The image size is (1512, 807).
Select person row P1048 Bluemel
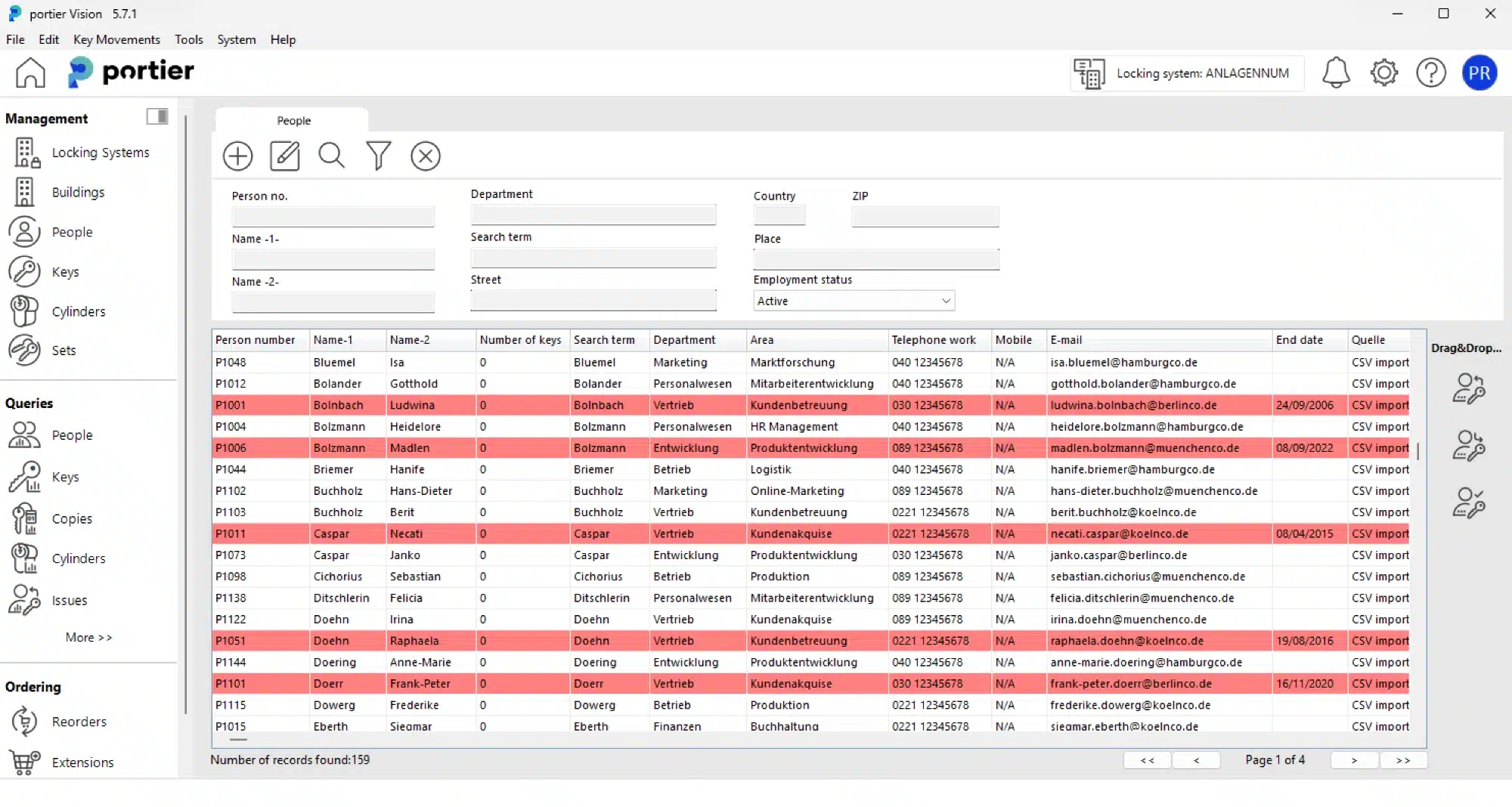pyautogui.click(x=812, y=363)
